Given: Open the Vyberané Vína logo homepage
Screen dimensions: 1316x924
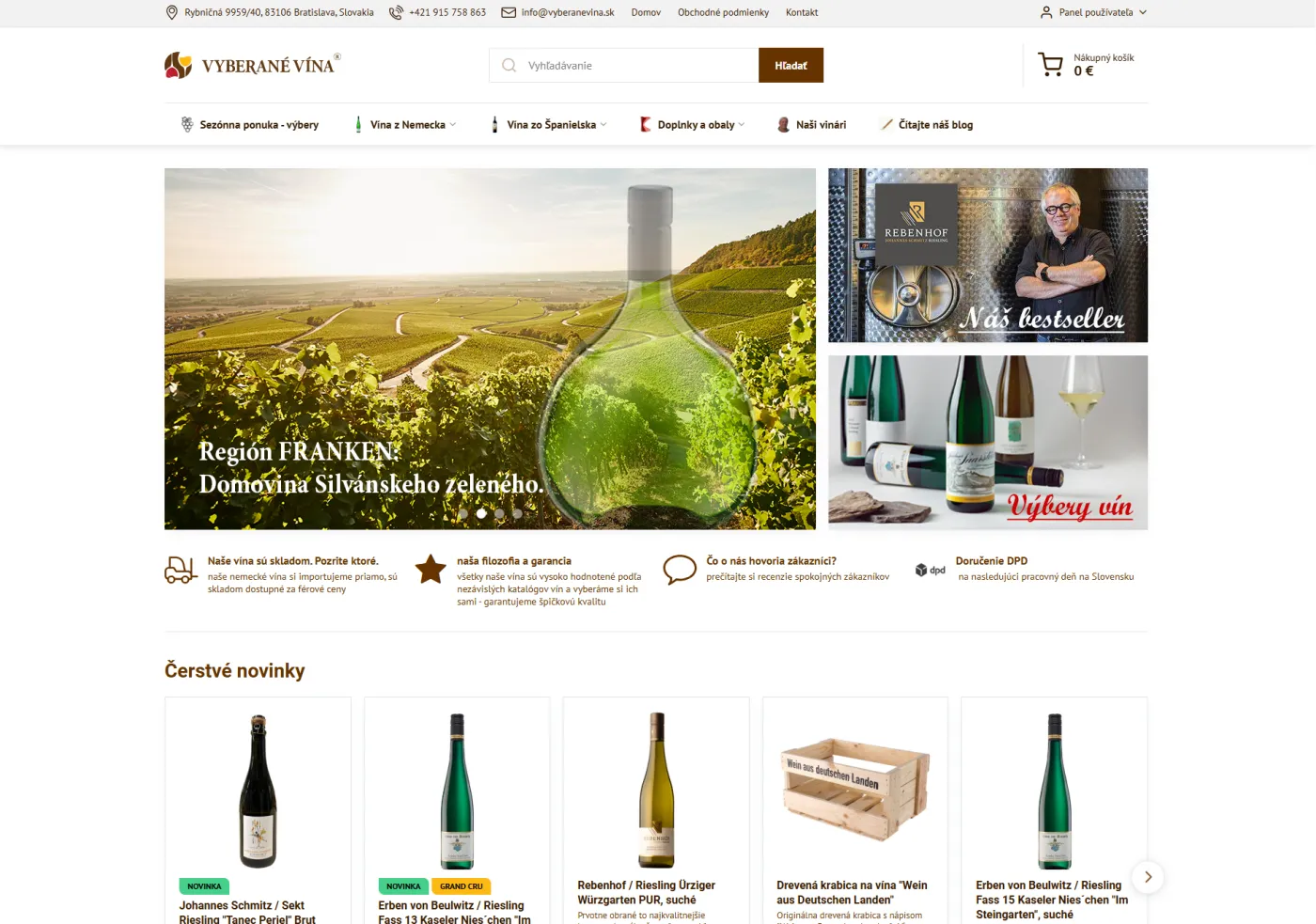Looking at the screenshot, I should click(x=253, y=65).
